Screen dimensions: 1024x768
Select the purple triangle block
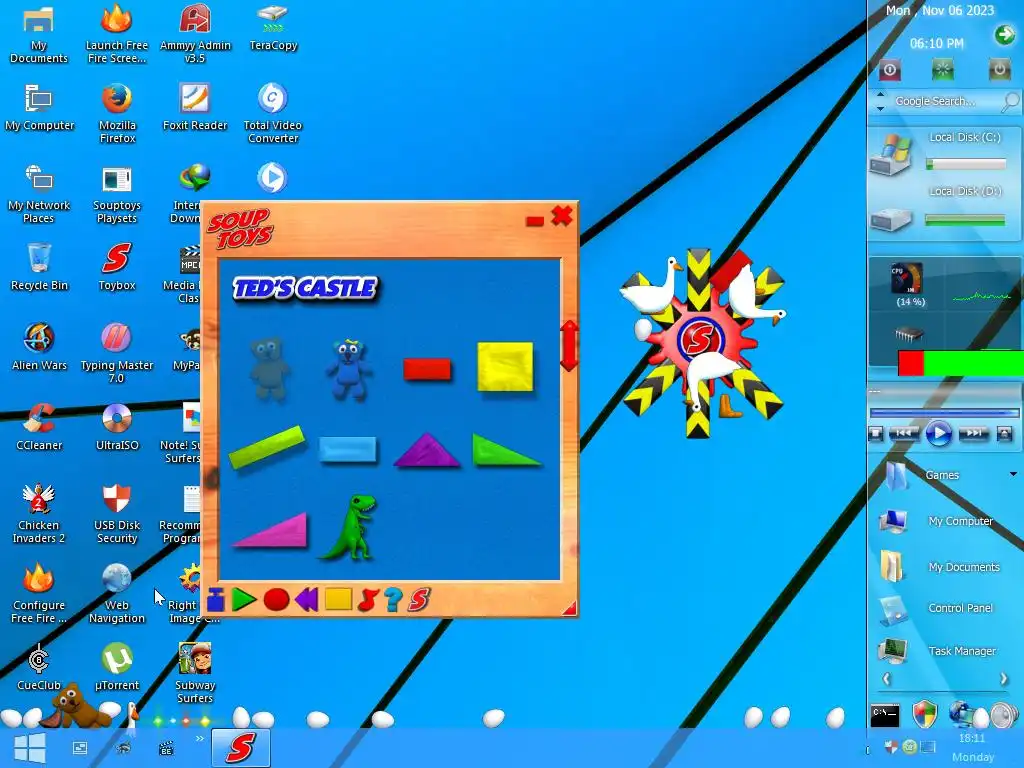coord(426,450)
